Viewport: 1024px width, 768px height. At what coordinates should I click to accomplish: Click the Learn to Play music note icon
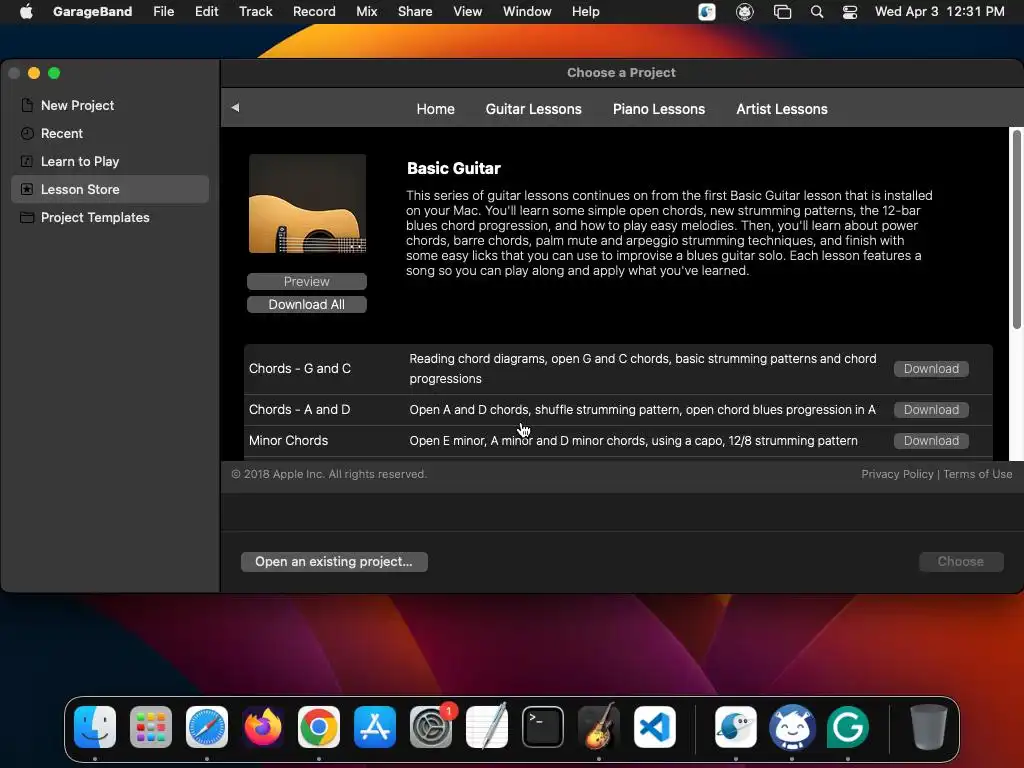click(x=27, y=161)
